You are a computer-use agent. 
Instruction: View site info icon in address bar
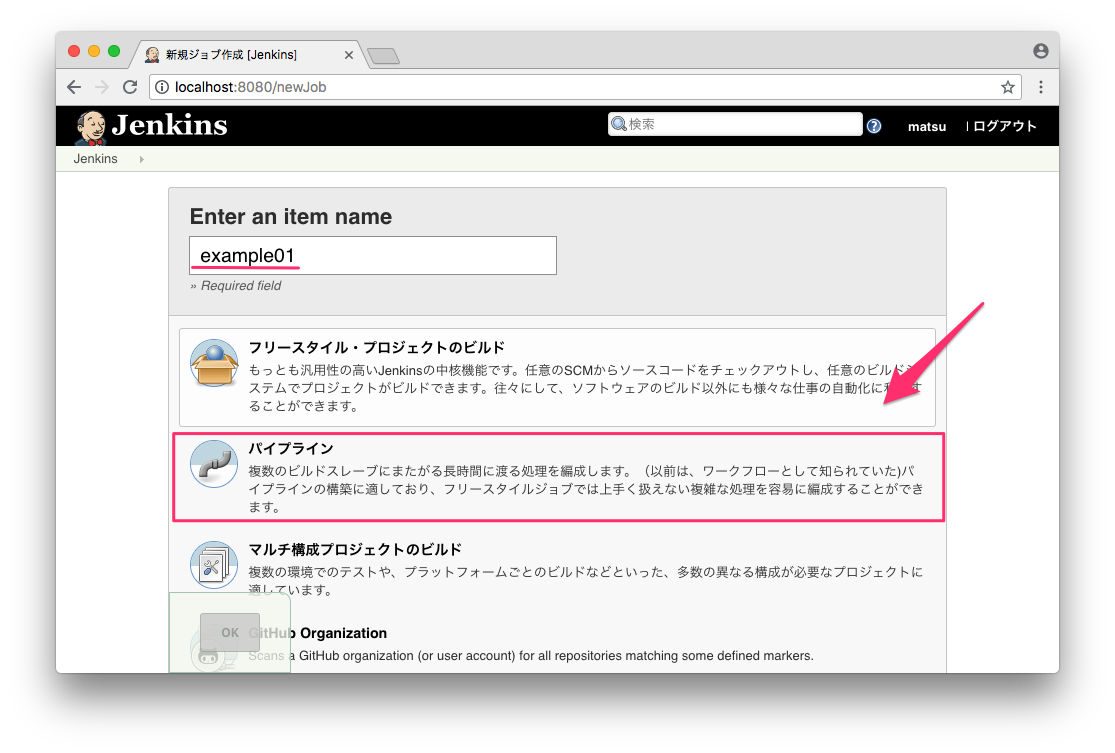[x=162, y=87]
